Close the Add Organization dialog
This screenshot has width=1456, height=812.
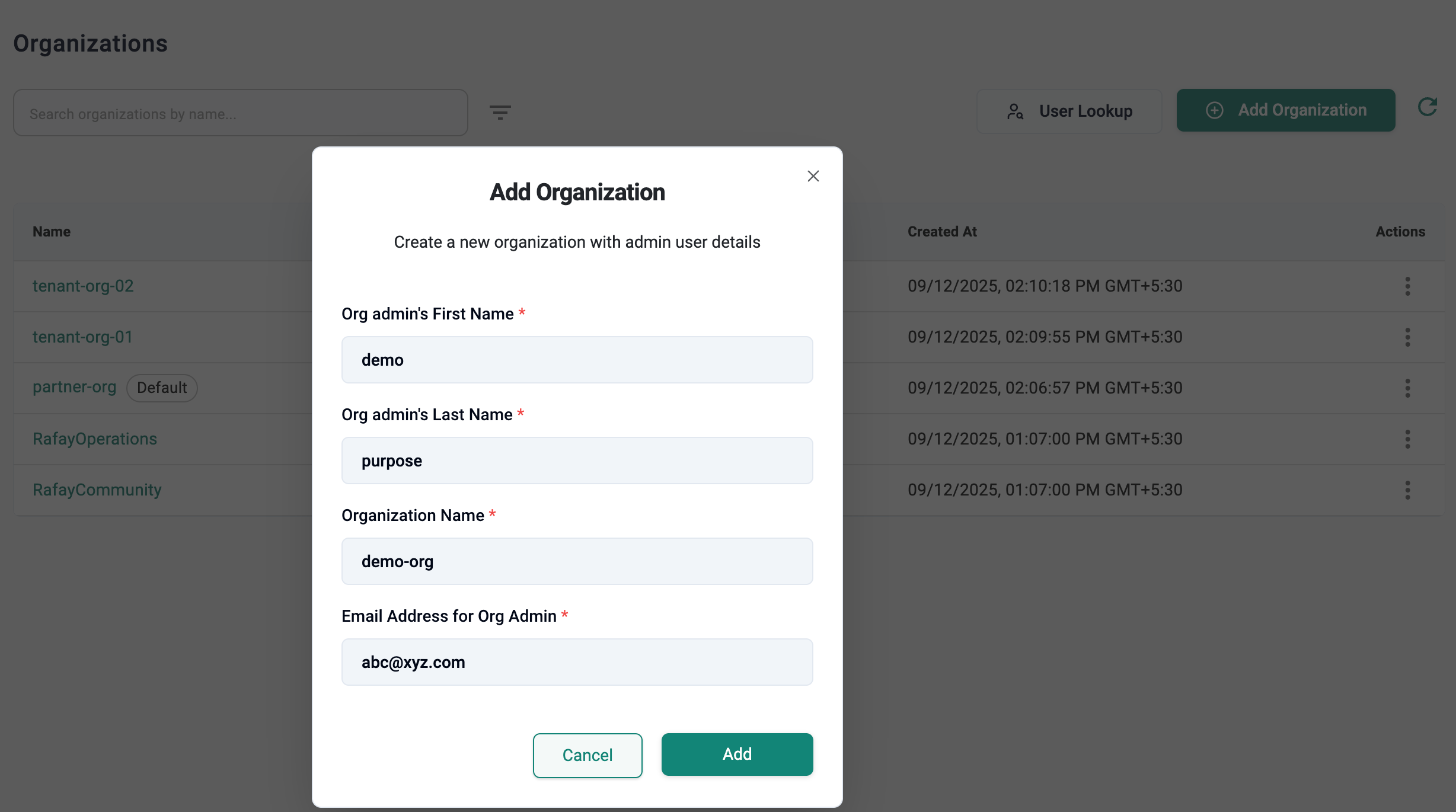(813, 176)
